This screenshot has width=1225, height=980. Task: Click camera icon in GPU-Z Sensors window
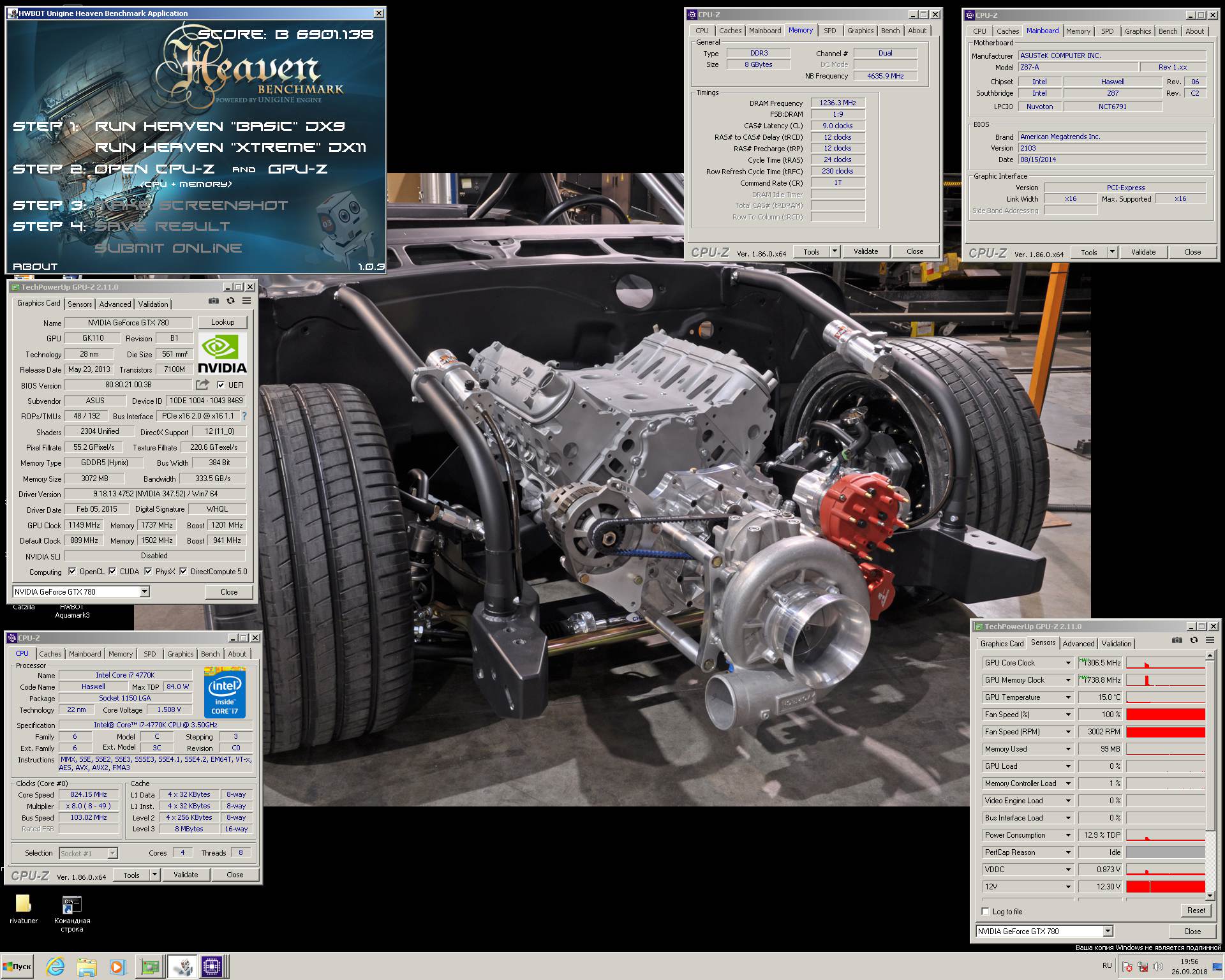(1177, 641)
